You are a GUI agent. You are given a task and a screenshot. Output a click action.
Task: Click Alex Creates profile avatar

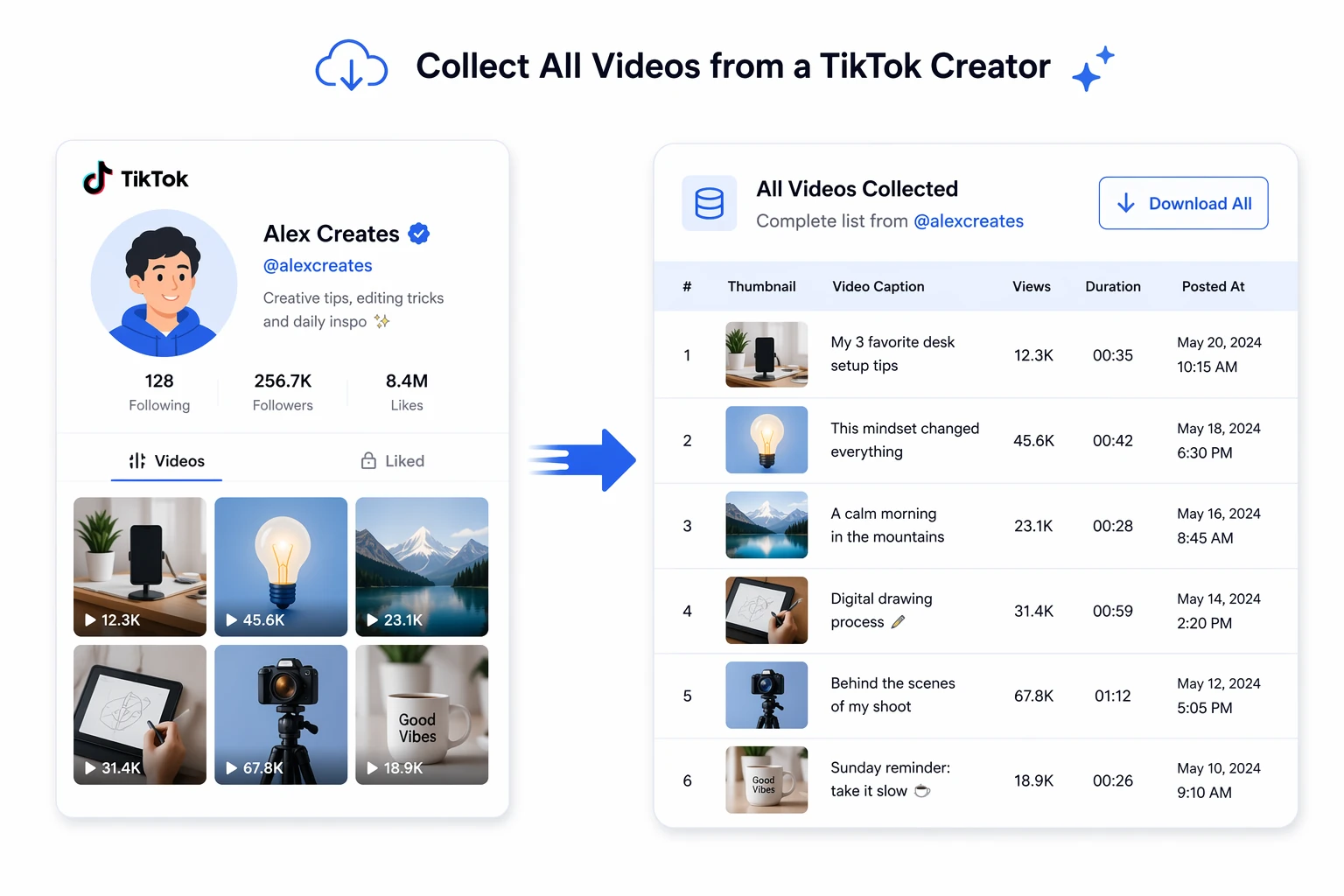pos(164,283)
